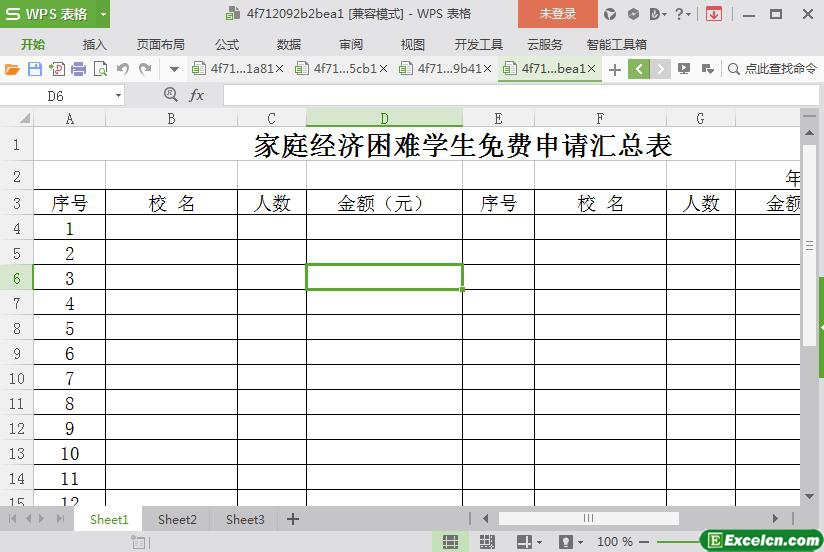The image size is (824, 552).
Task: Click the horizontal scrollbar right arrow
Action: (775, 518)
